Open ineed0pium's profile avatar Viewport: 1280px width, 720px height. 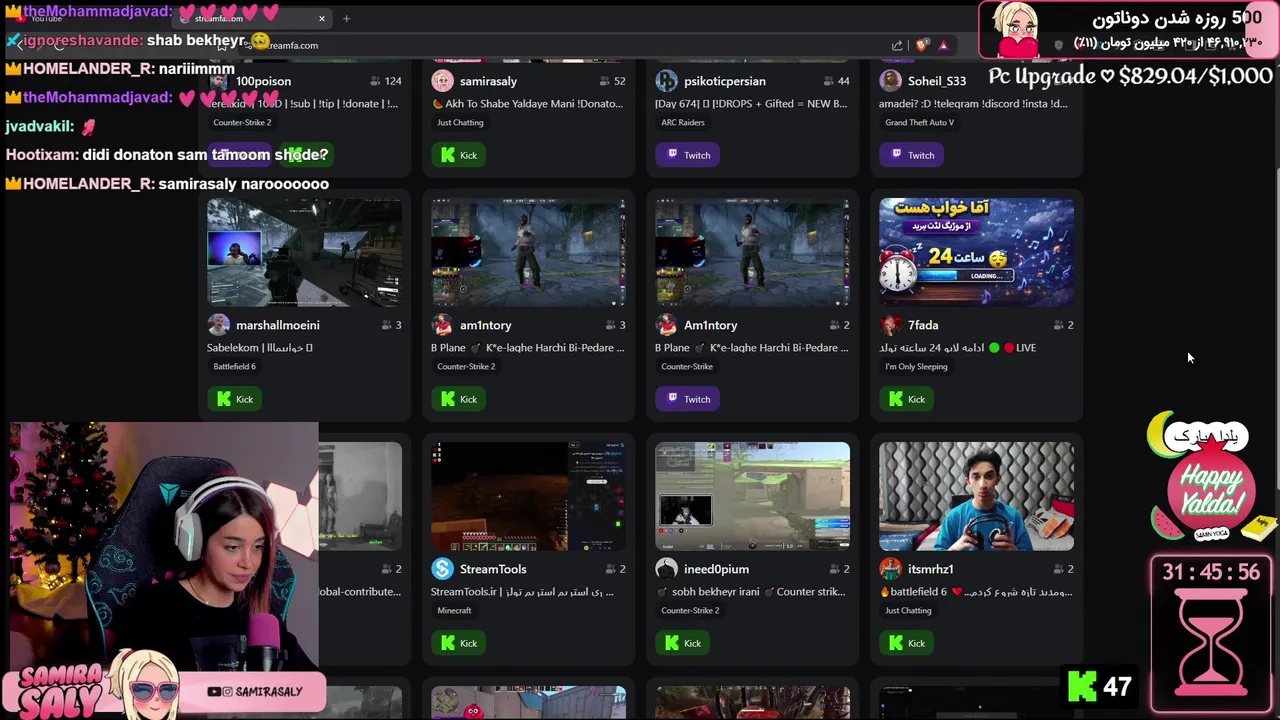(666, 569)
